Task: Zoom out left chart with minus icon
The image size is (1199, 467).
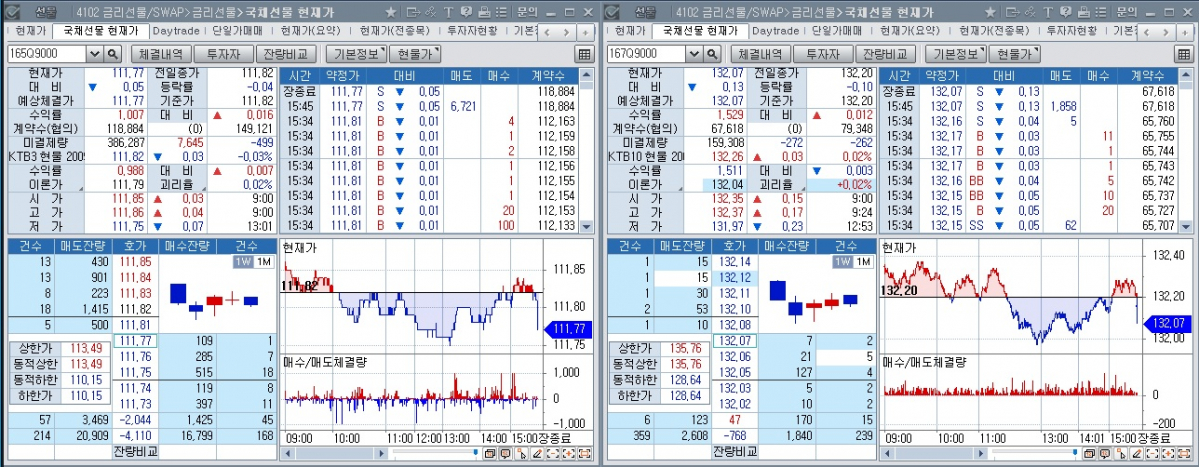Action: (553, 454)
